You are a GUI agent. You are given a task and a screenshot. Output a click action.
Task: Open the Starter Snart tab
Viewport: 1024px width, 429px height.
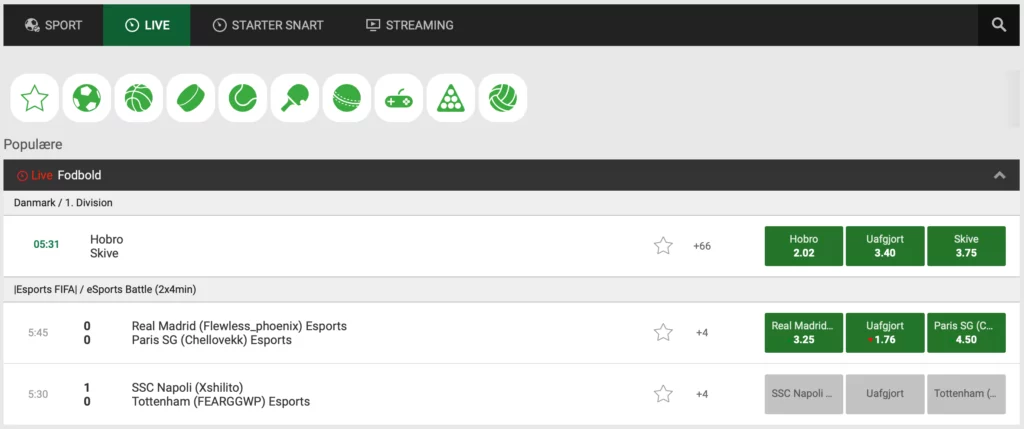tap(268, 25)
